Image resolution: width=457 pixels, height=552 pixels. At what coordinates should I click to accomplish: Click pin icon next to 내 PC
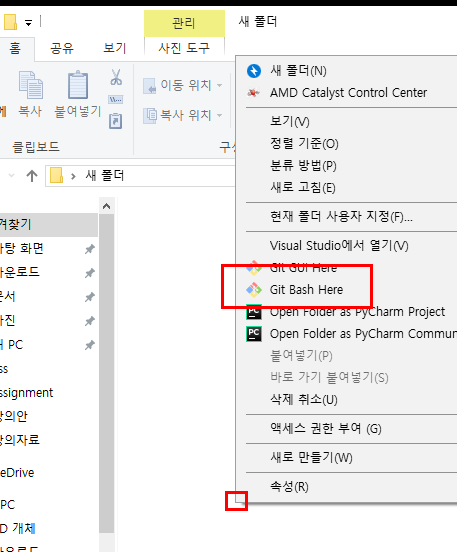point(90,345)
